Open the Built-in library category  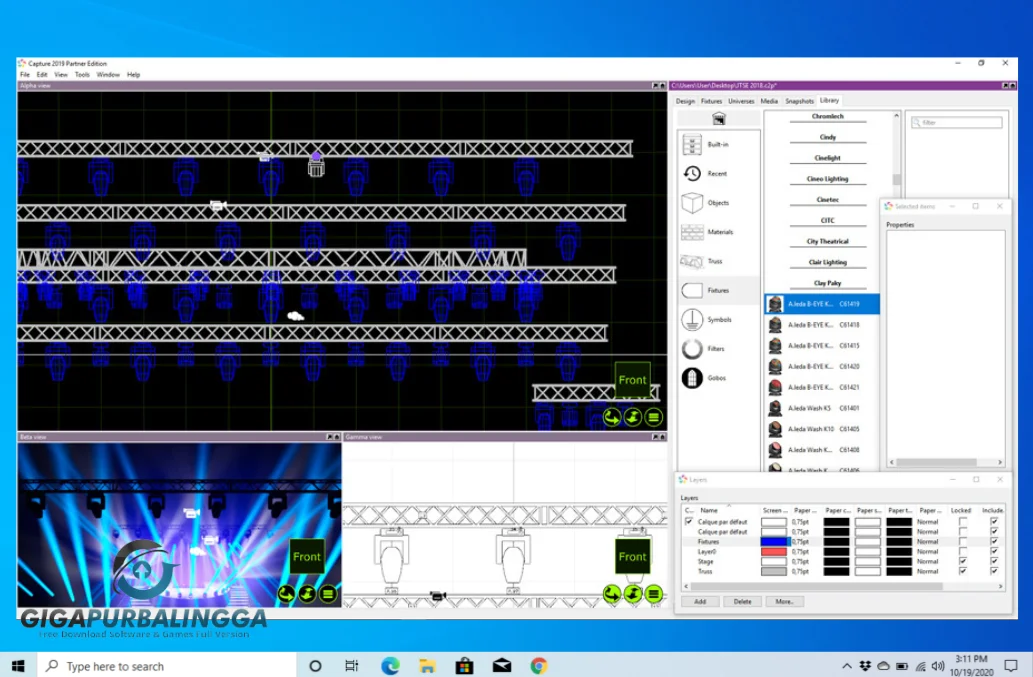718,144
